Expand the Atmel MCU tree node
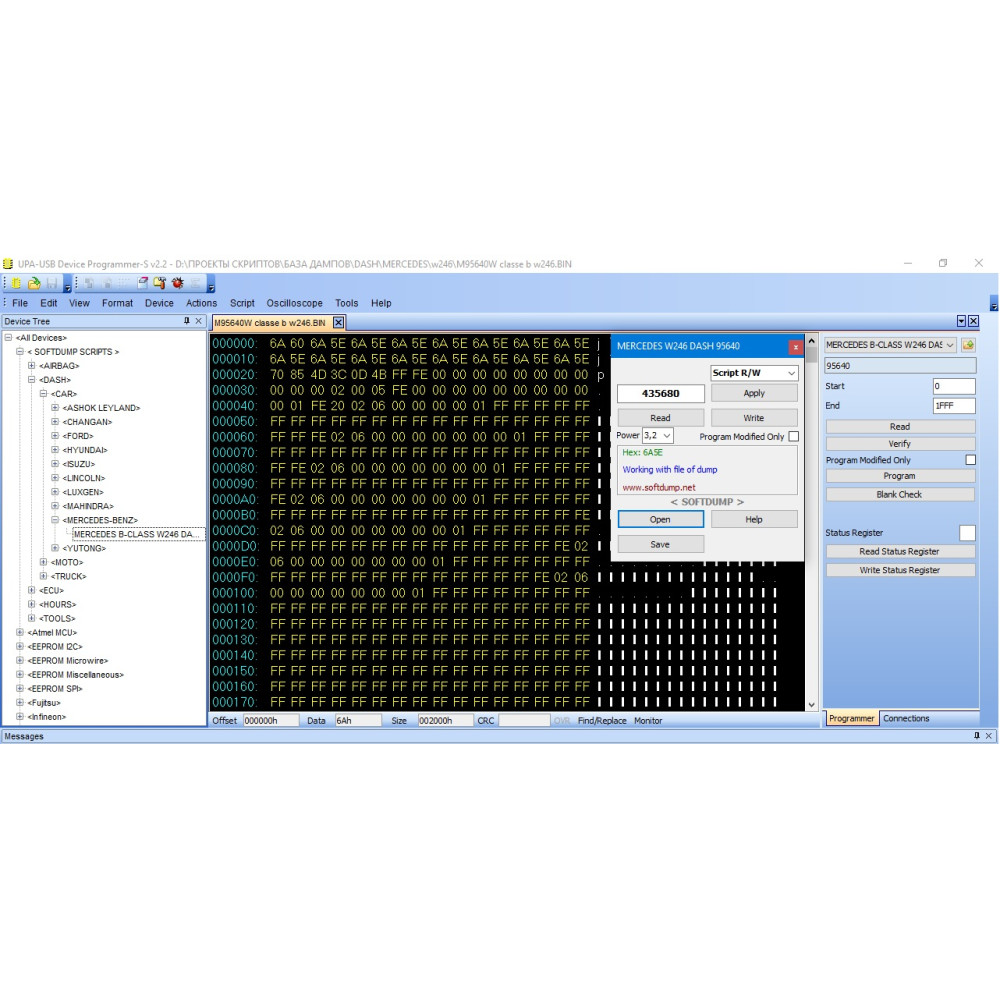 (x=20, y=632)
